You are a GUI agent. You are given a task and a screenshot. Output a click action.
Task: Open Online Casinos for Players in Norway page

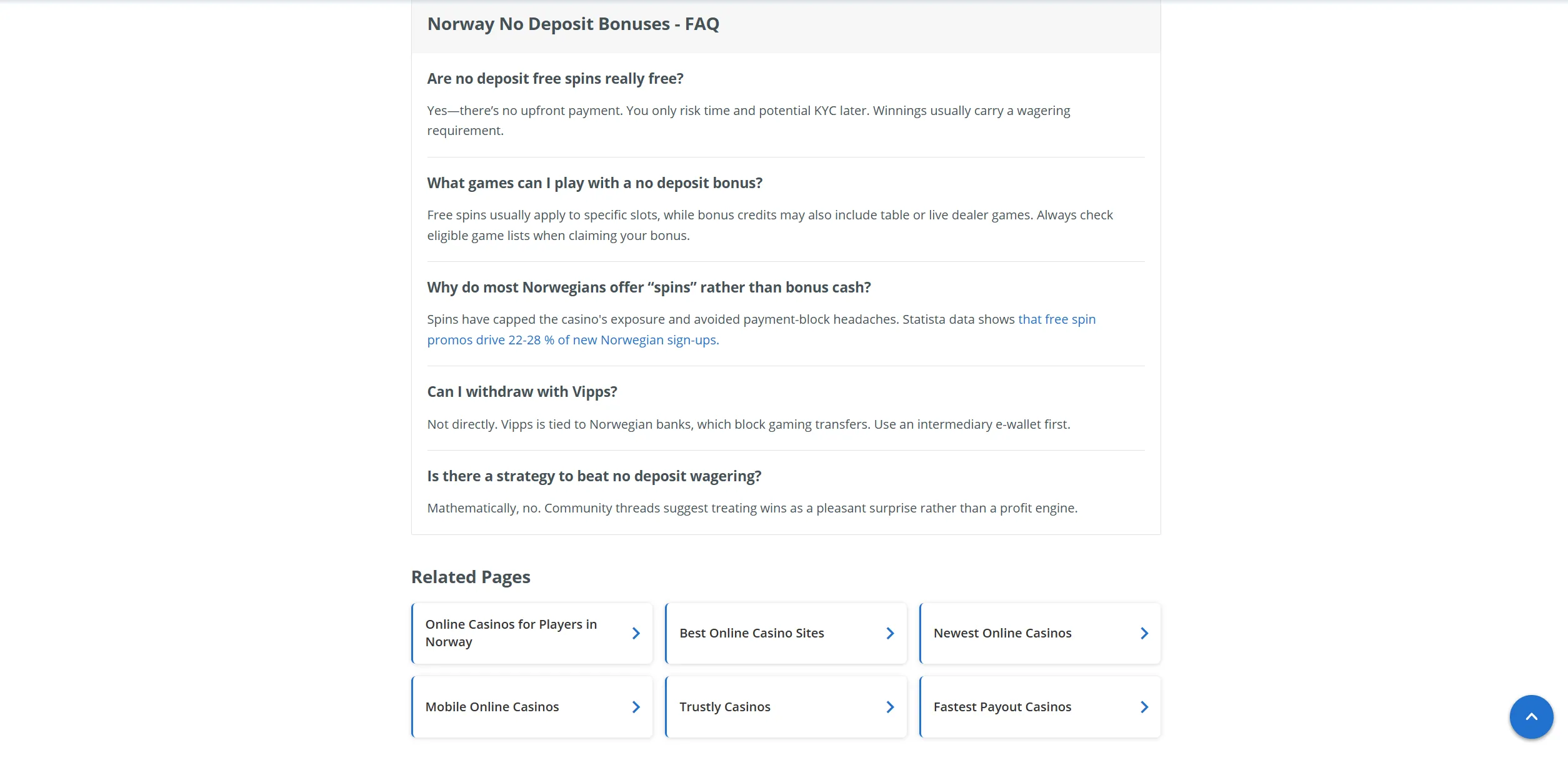point(532,633)
